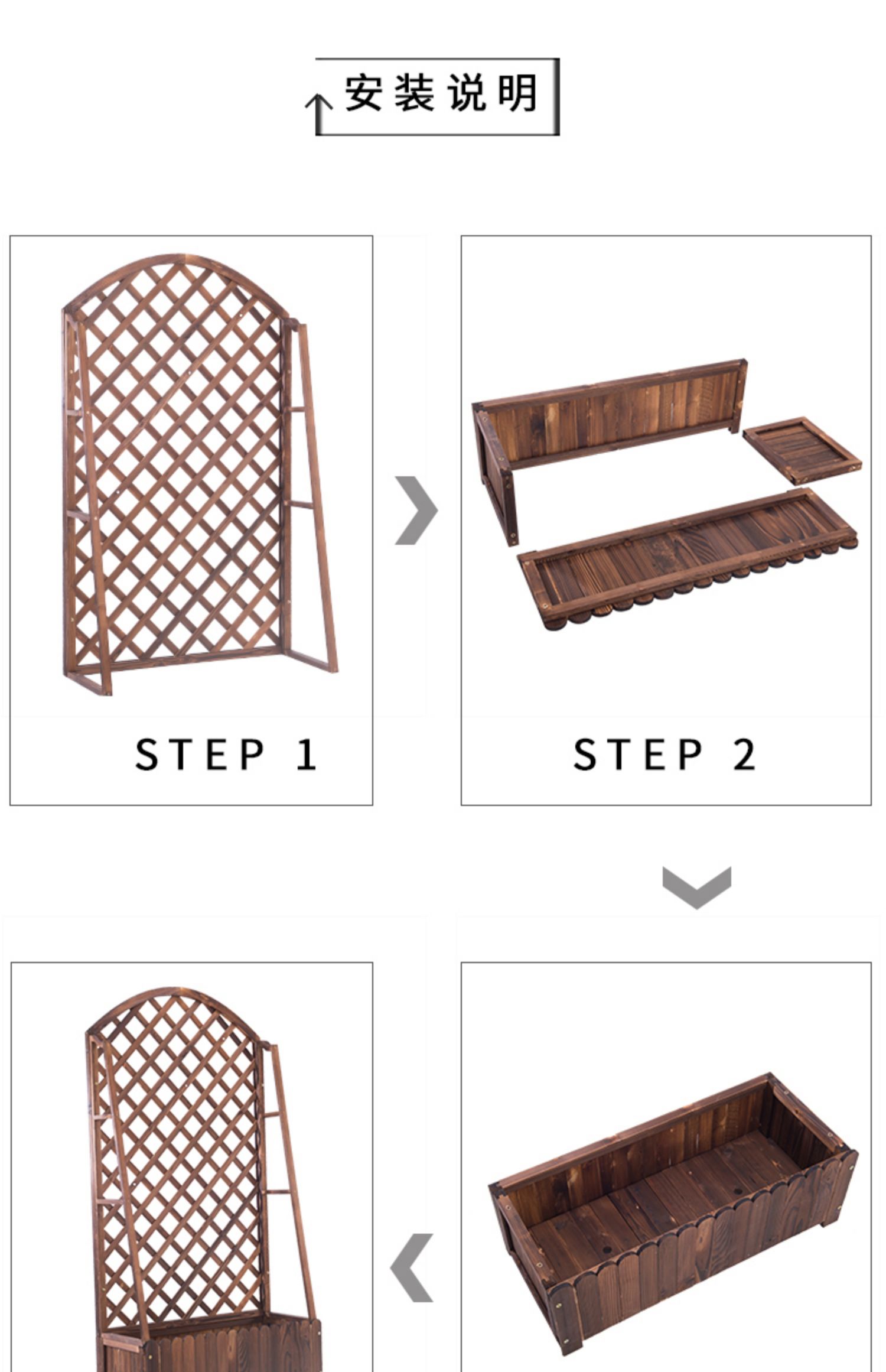Select the arched lattice trellis image

(200, 474)
